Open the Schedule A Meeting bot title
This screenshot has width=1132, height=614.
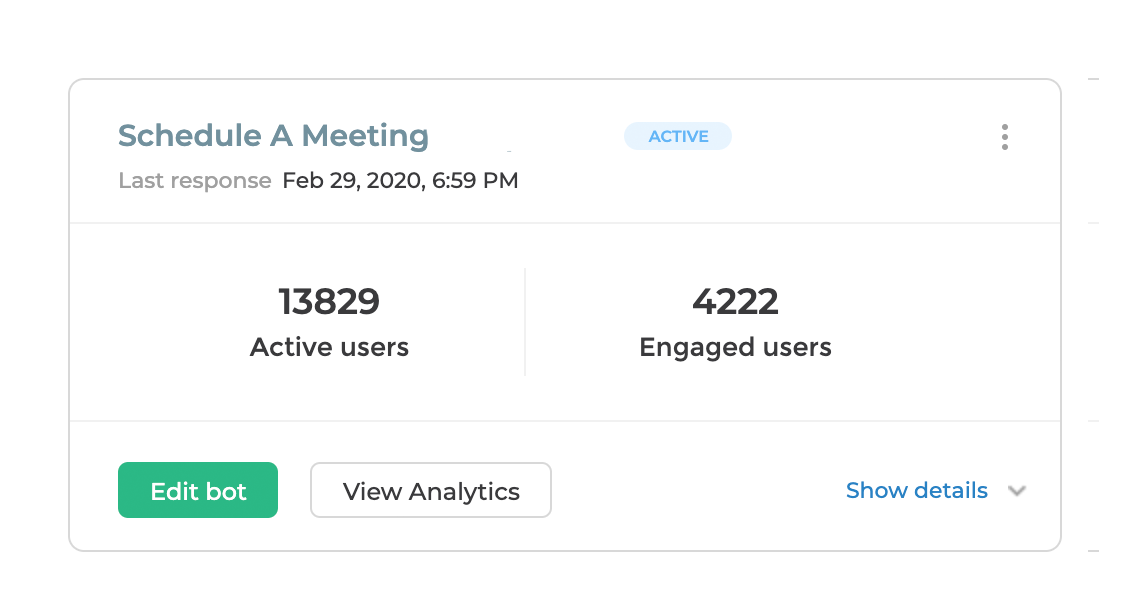(274, 137)
